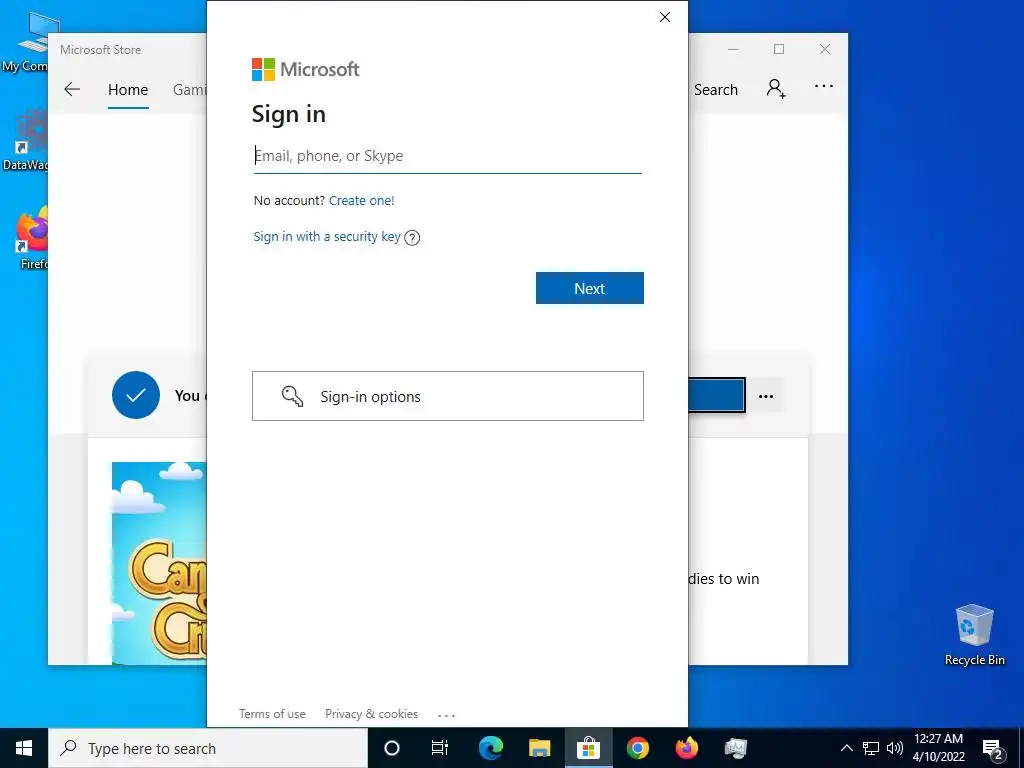
Task: Open Terms of use link
Action: (272, 714)
